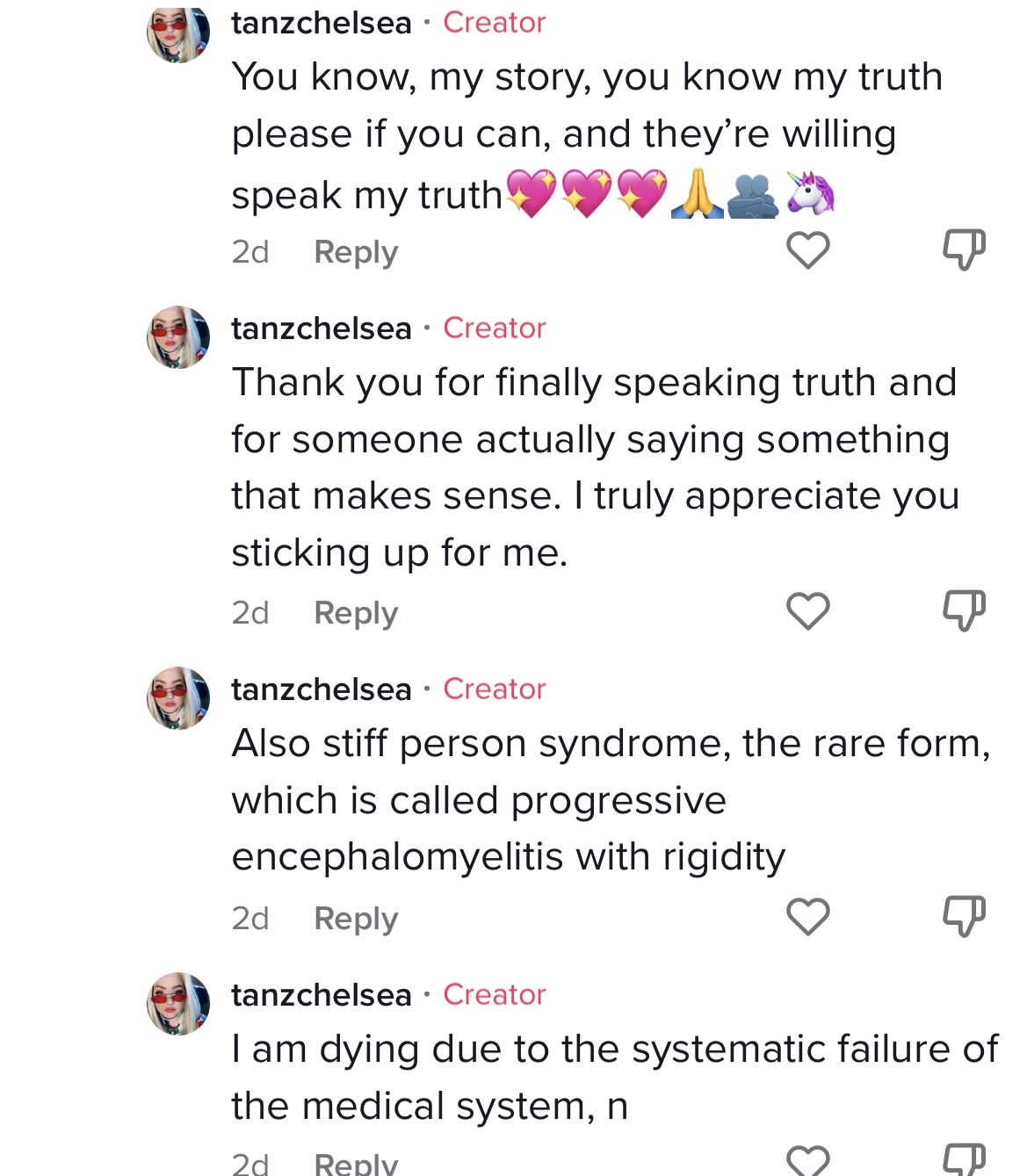Screen dimensions: 1027x1176
Task: Tap tanzchelsea username above 'Also stiff person'
Action: (322, 689)
